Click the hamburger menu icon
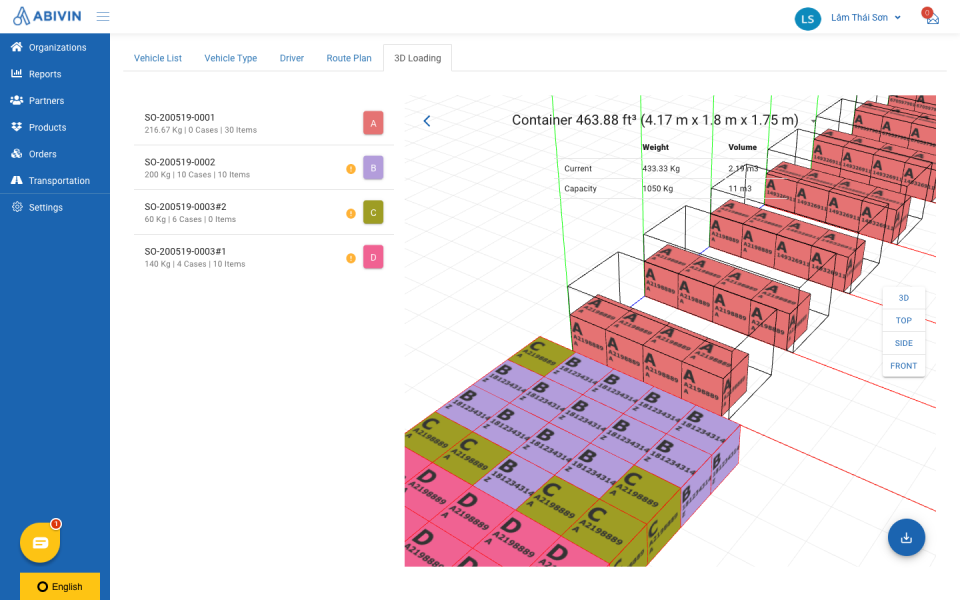Image resolution: width=960 pixels, height=600 pixels. (x=103, y=17)
